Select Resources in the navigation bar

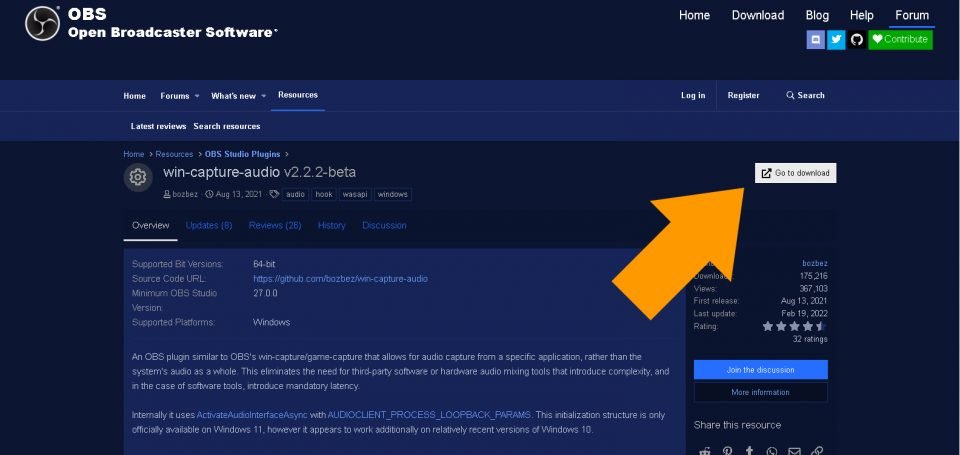[298, 95]
